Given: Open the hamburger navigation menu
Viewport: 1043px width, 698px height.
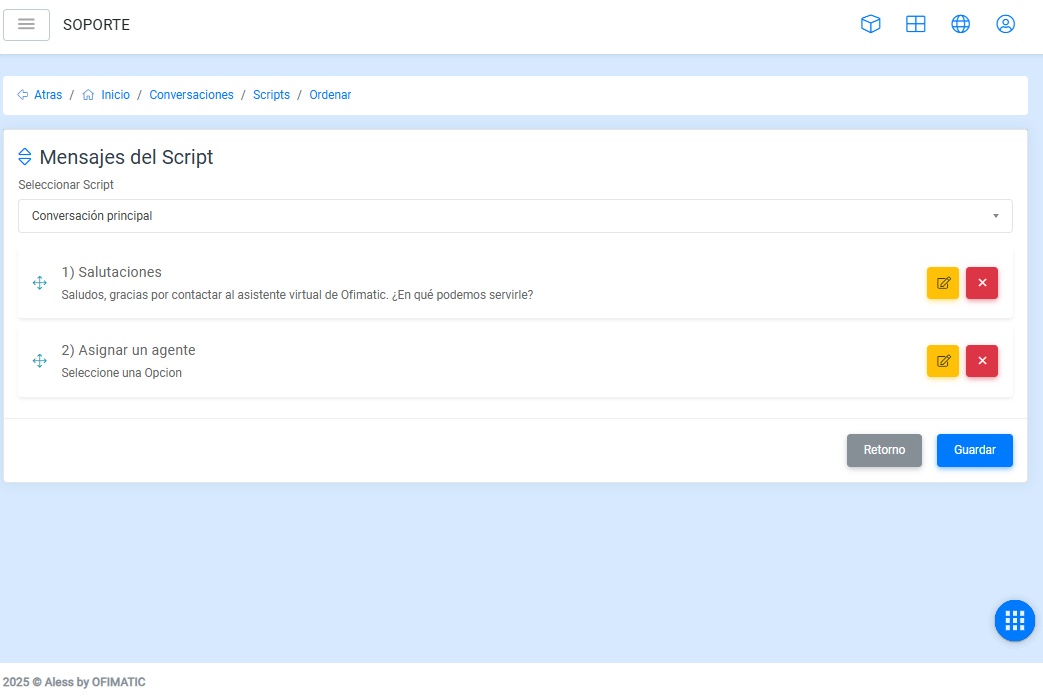Looking at the screenshot, I should coord(27,25).
